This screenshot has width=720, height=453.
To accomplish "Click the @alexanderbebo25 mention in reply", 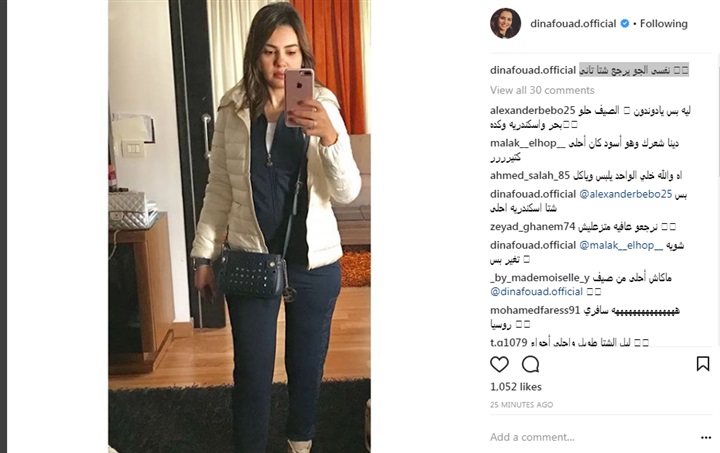I will [x=625, y=194].
